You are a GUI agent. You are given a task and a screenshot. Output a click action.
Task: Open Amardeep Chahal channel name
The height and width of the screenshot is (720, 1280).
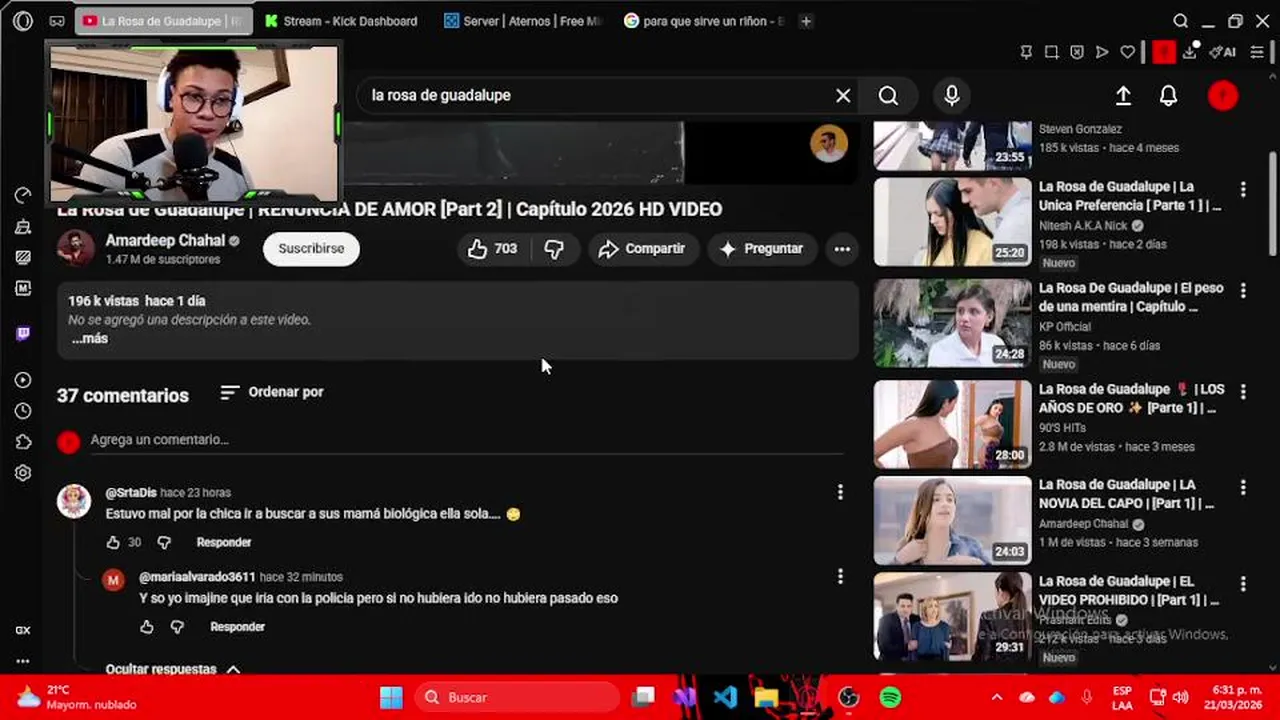[x=165, y=241]
